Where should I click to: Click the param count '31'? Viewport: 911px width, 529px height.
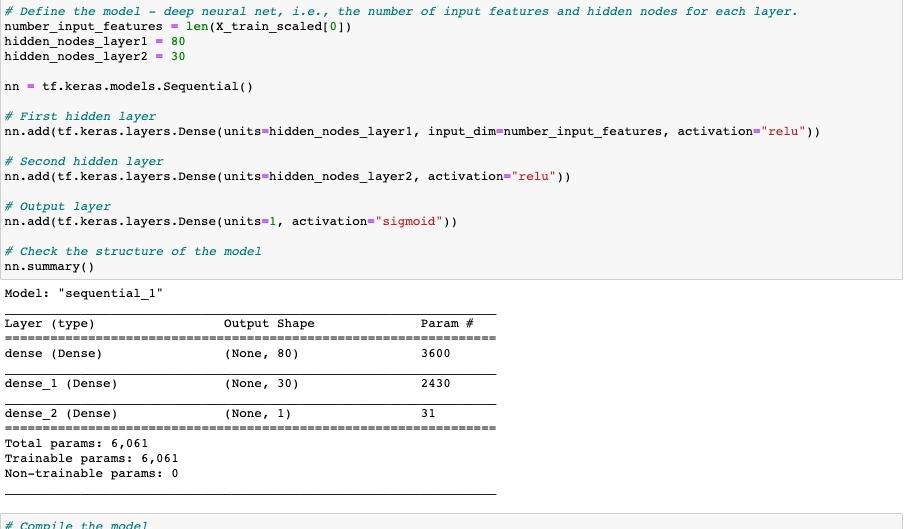(x=428, y=413)
